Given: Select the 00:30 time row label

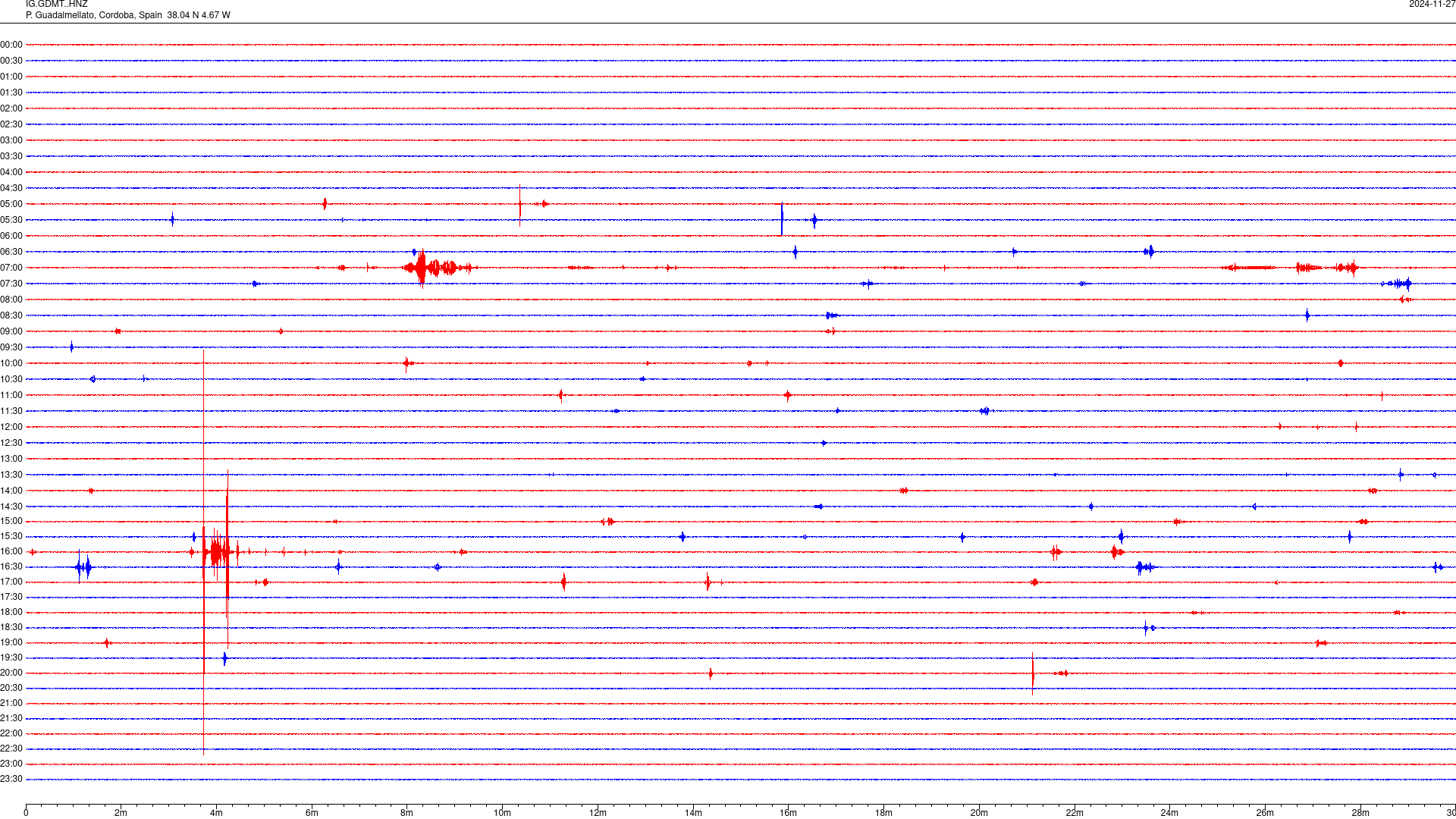Looking at the screenshot, I should pyautogui.click(x=11, y=61).
